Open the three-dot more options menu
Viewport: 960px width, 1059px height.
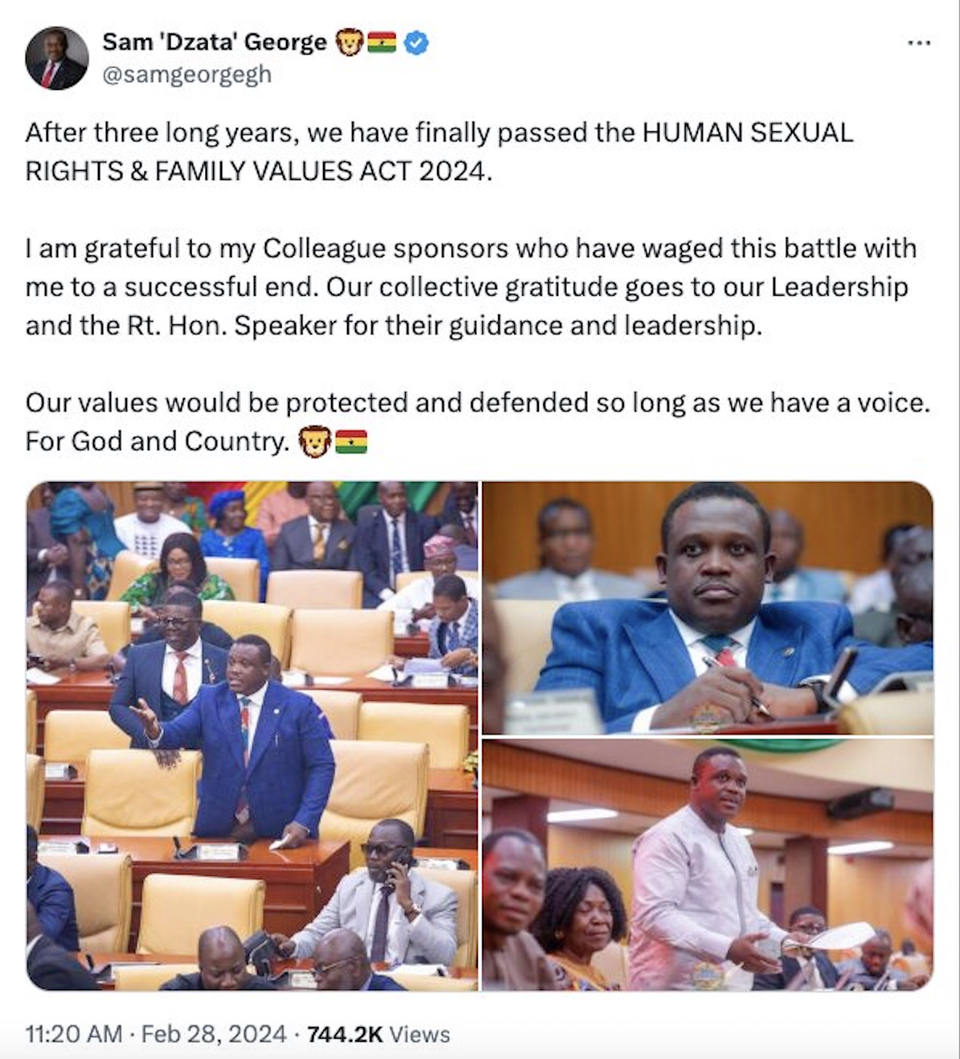[x=919, y=43]
